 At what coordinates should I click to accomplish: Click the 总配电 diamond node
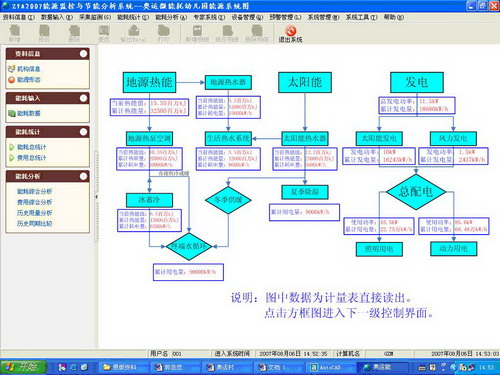(x=416, y=192)
